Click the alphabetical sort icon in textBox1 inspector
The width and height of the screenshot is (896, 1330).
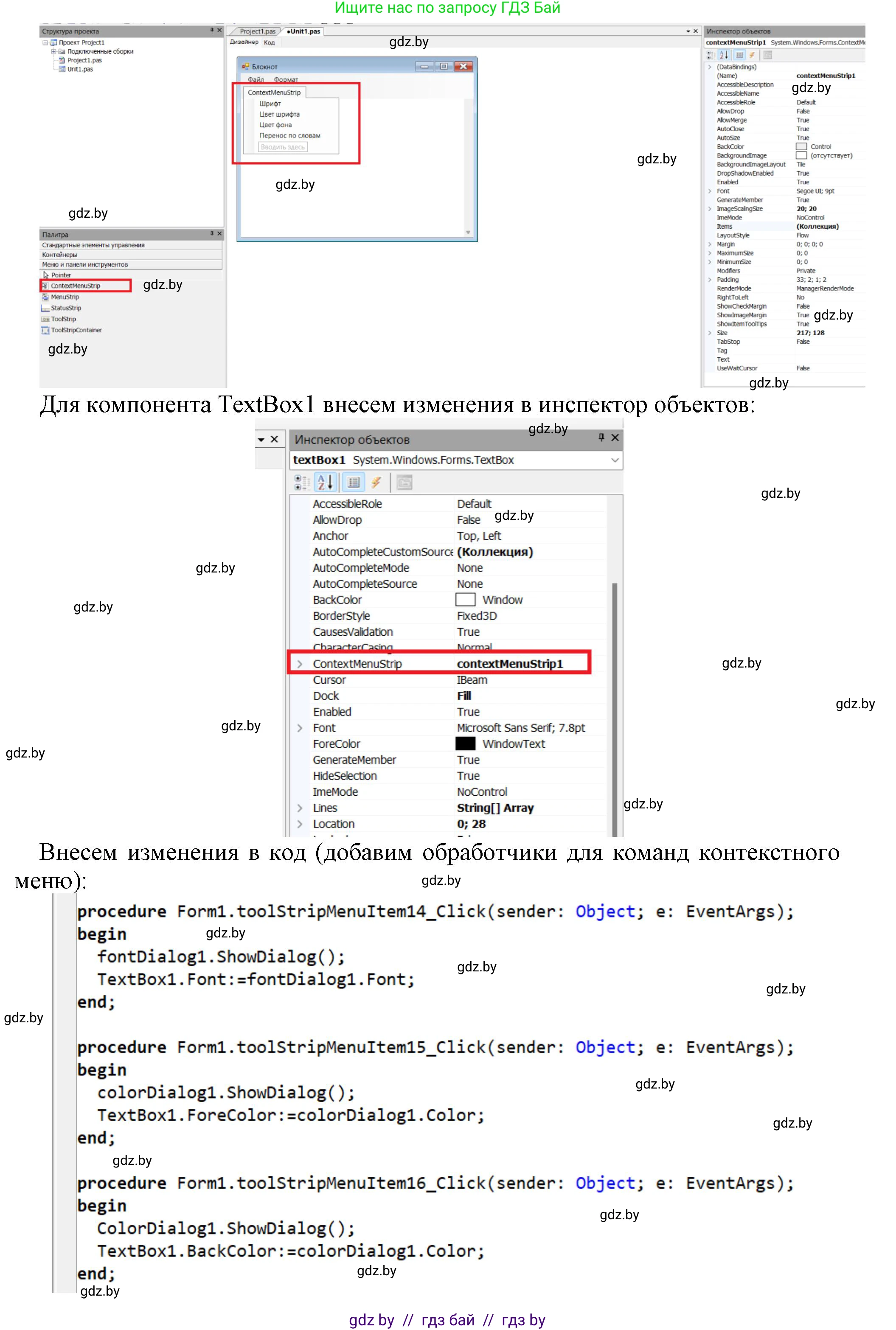point(325,482)
